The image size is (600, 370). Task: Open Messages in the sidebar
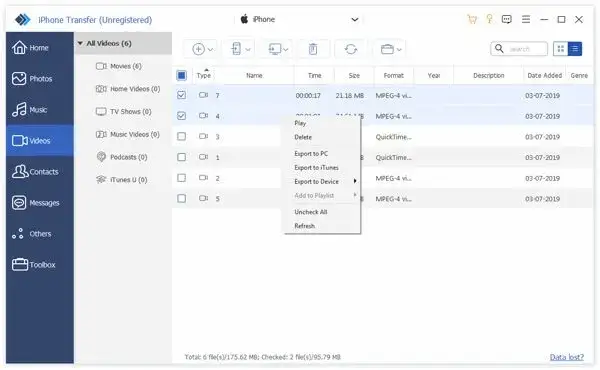click(x=39, y=202)
